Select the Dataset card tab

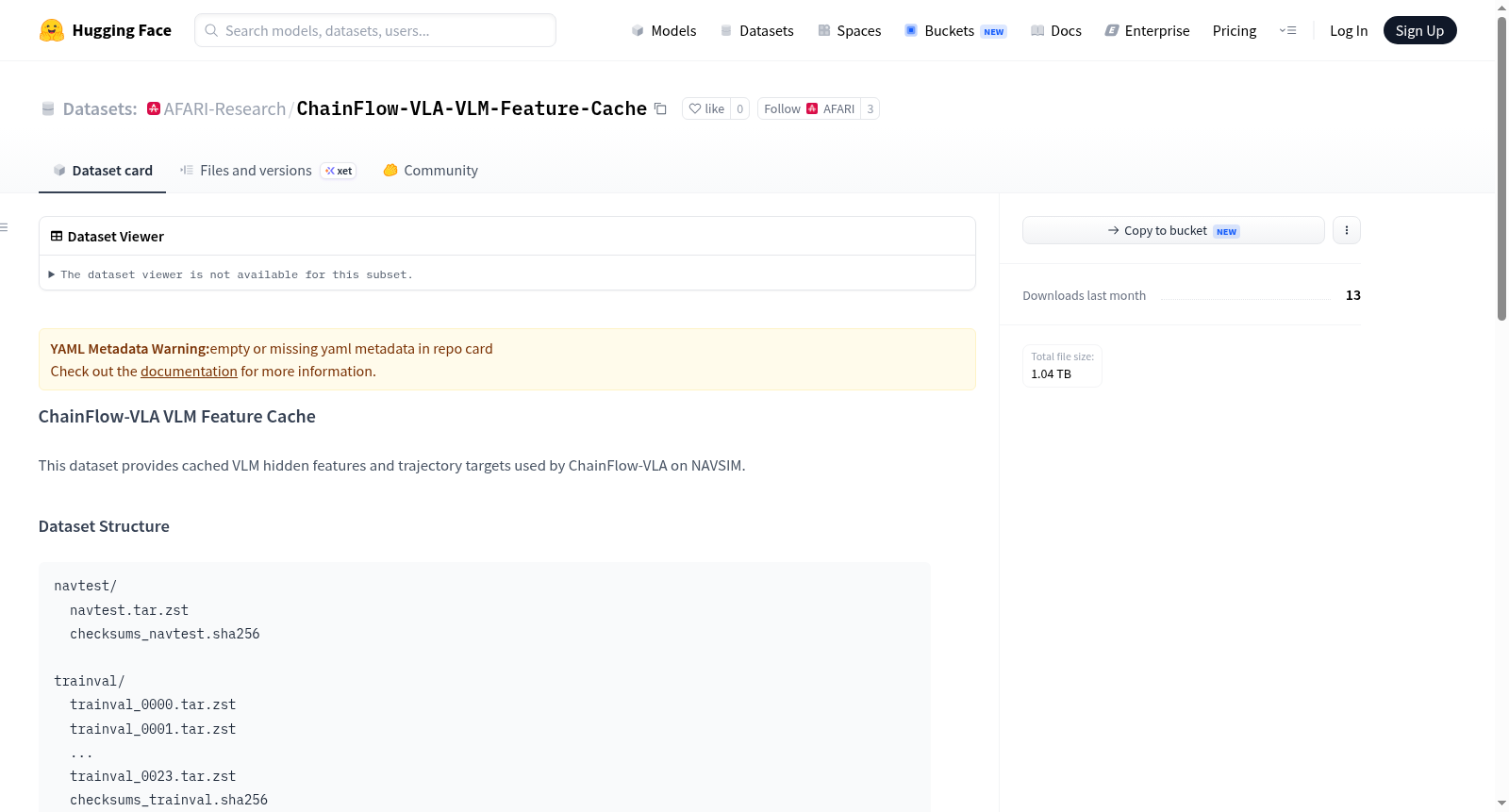click(103, 170)
